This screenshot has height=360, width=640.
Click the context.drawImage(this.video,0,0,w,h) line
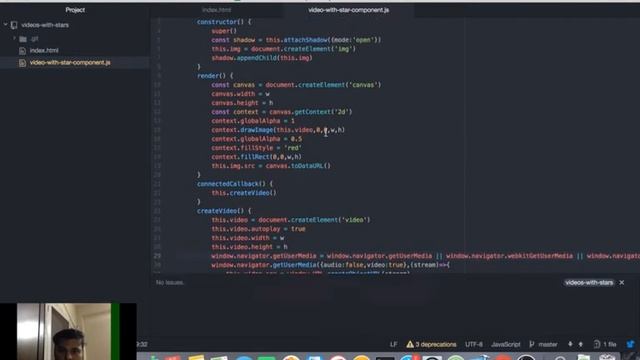278,130
